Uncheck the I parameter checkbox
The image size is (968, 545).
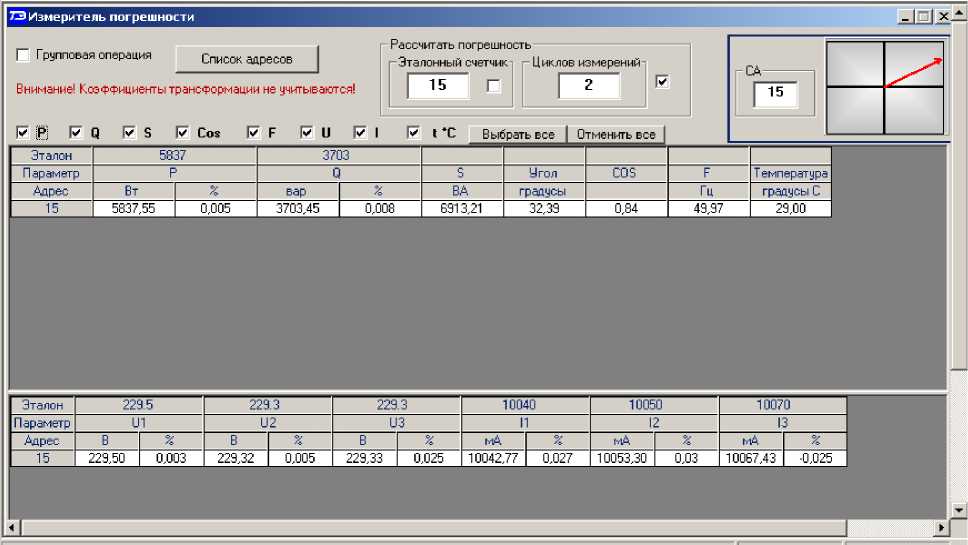pyautogui.click(x=360, y=132)
